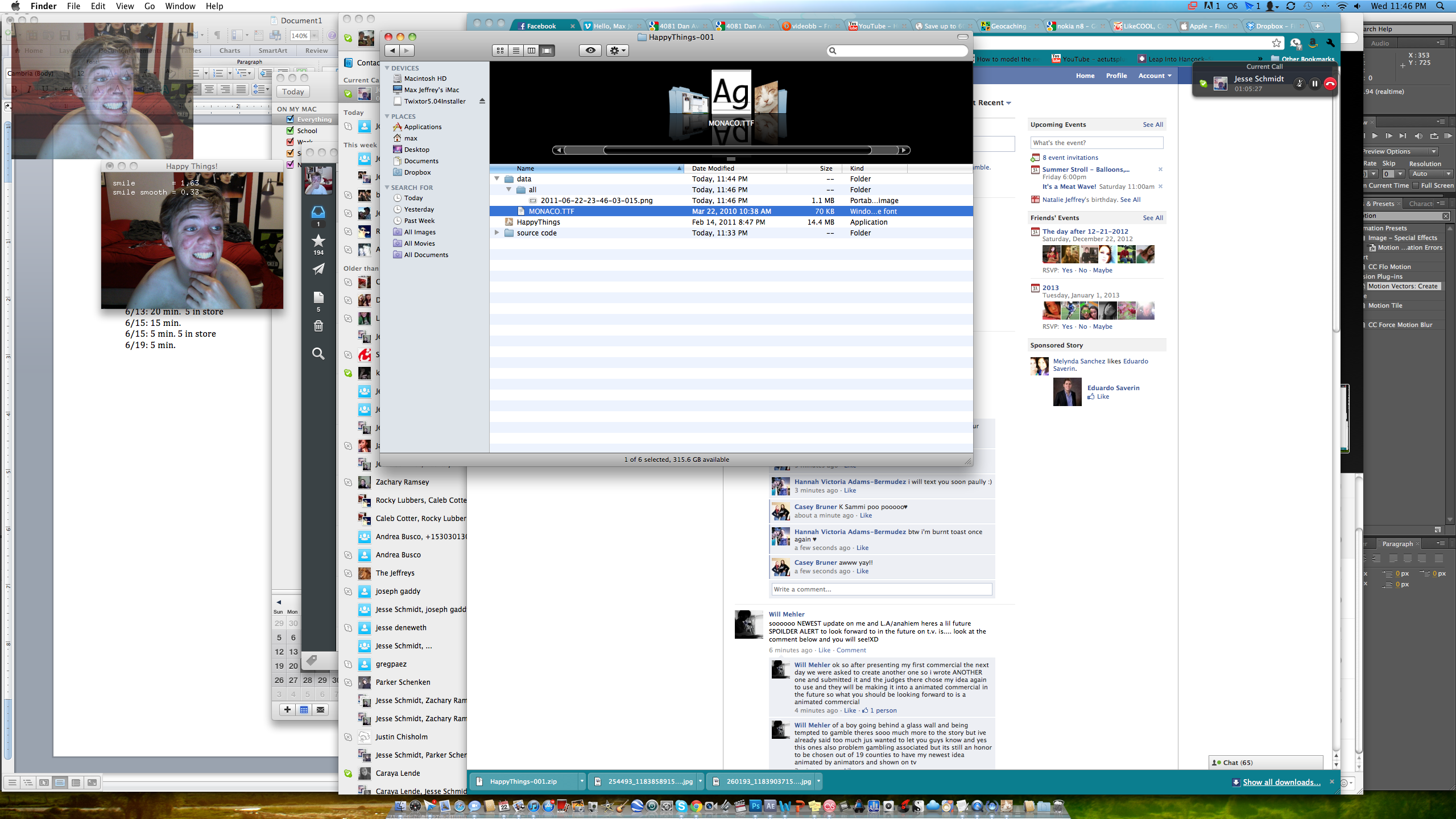Toggle the Work calendar checkbox
The height and width of the screenshot is (819, 1456).
pos(290,142)
